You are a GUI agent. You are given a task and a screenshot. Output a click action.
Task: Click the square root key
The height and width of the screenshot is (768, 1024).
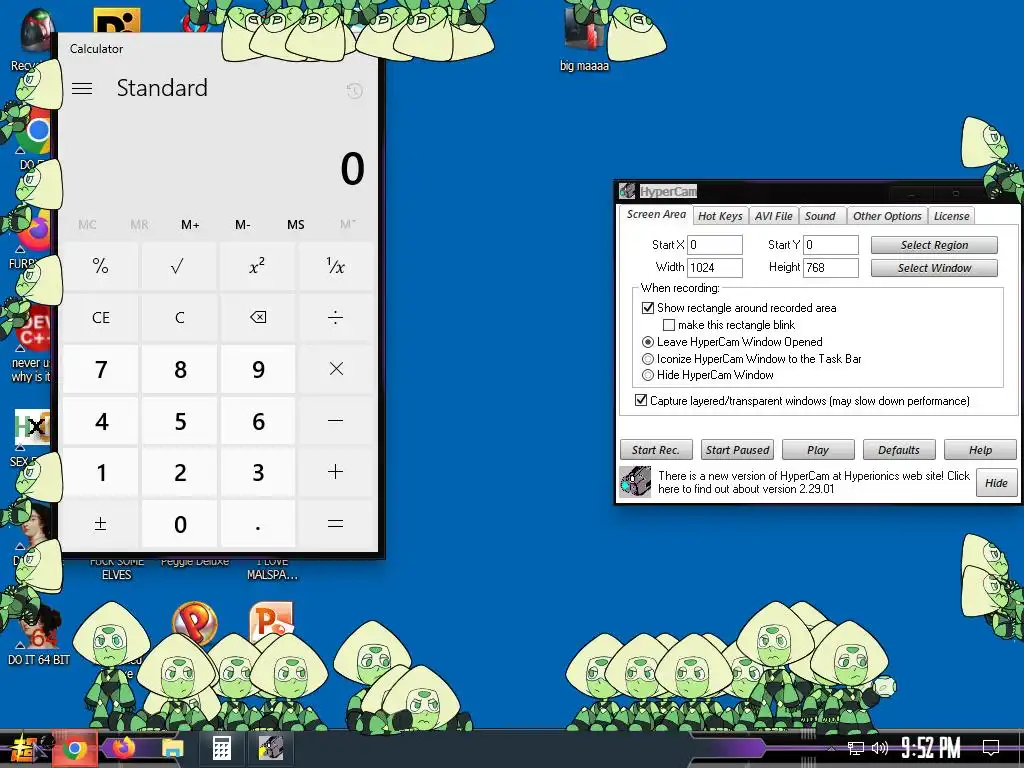(179, 266)
